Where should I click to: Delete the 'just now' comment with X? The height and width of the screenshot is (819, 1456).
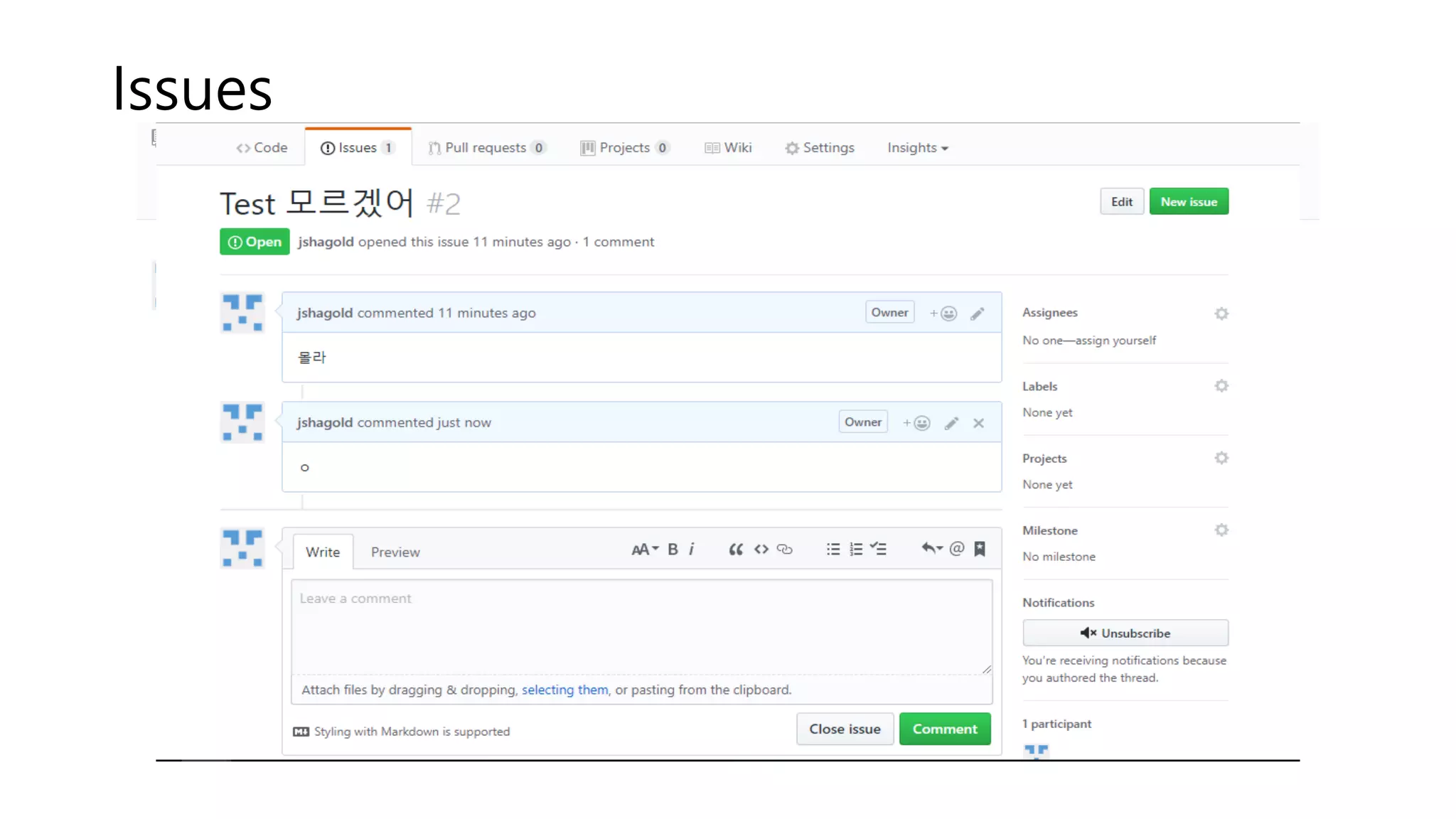coord(978,424)
